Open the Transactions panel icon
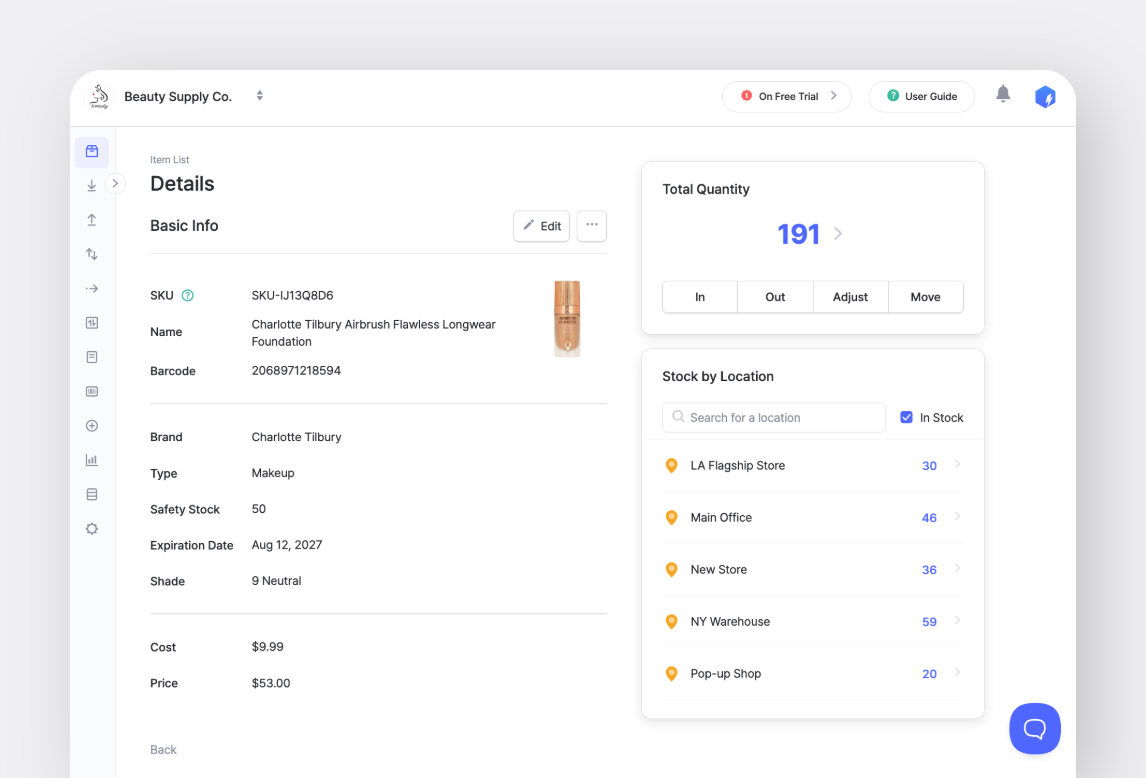This screenshot has height=778, width=1146. [91, 322]
